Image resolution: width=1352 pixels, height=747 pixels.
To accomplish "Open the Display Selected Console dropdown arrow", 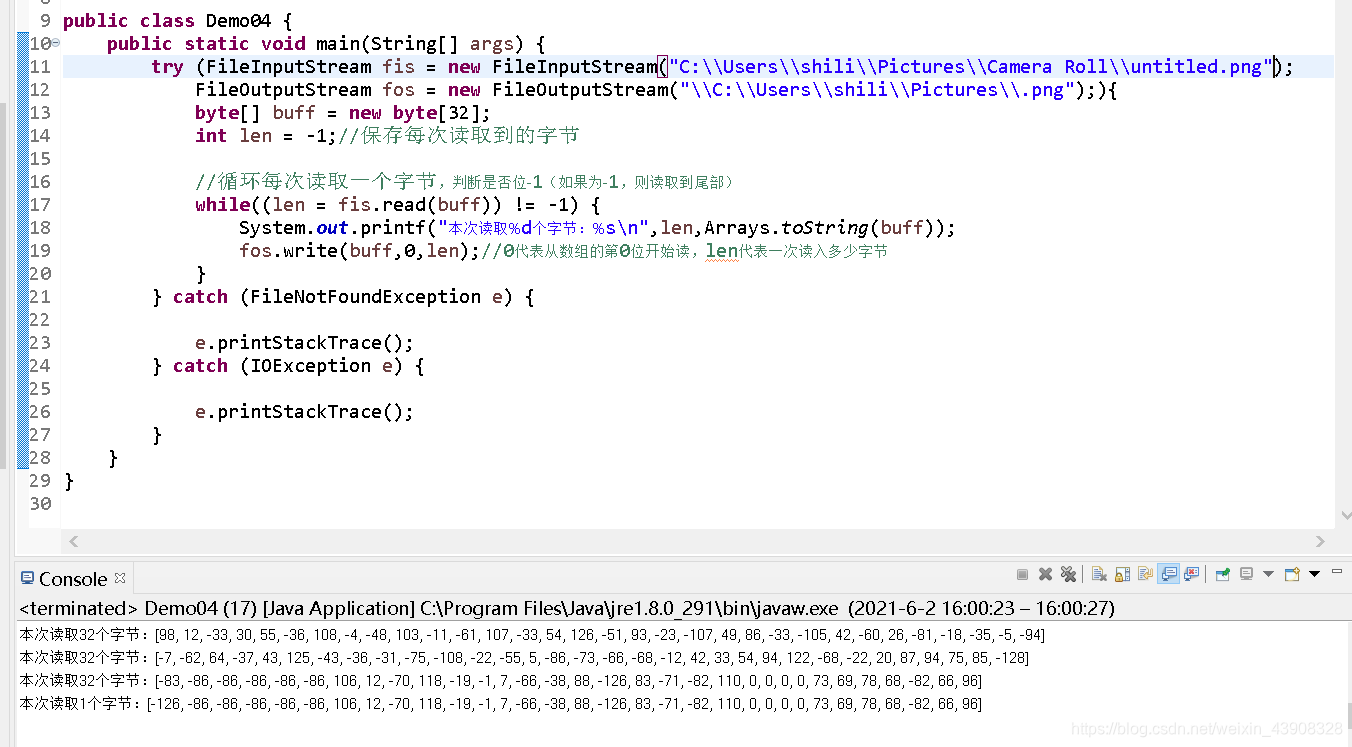I will click(1268, 574).
